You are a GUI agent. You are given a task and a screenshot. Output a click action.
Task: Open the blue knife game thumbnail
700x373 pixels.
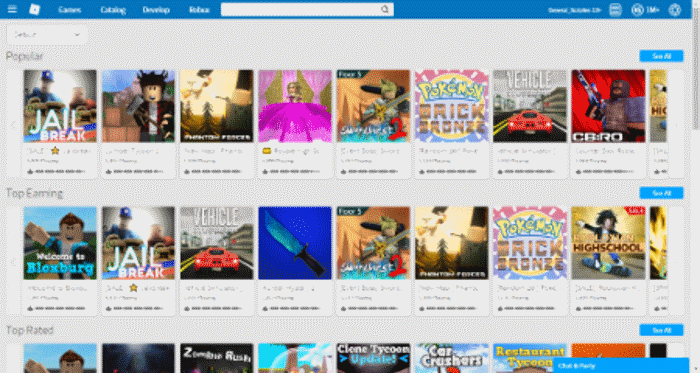click(x=295, y=243)
